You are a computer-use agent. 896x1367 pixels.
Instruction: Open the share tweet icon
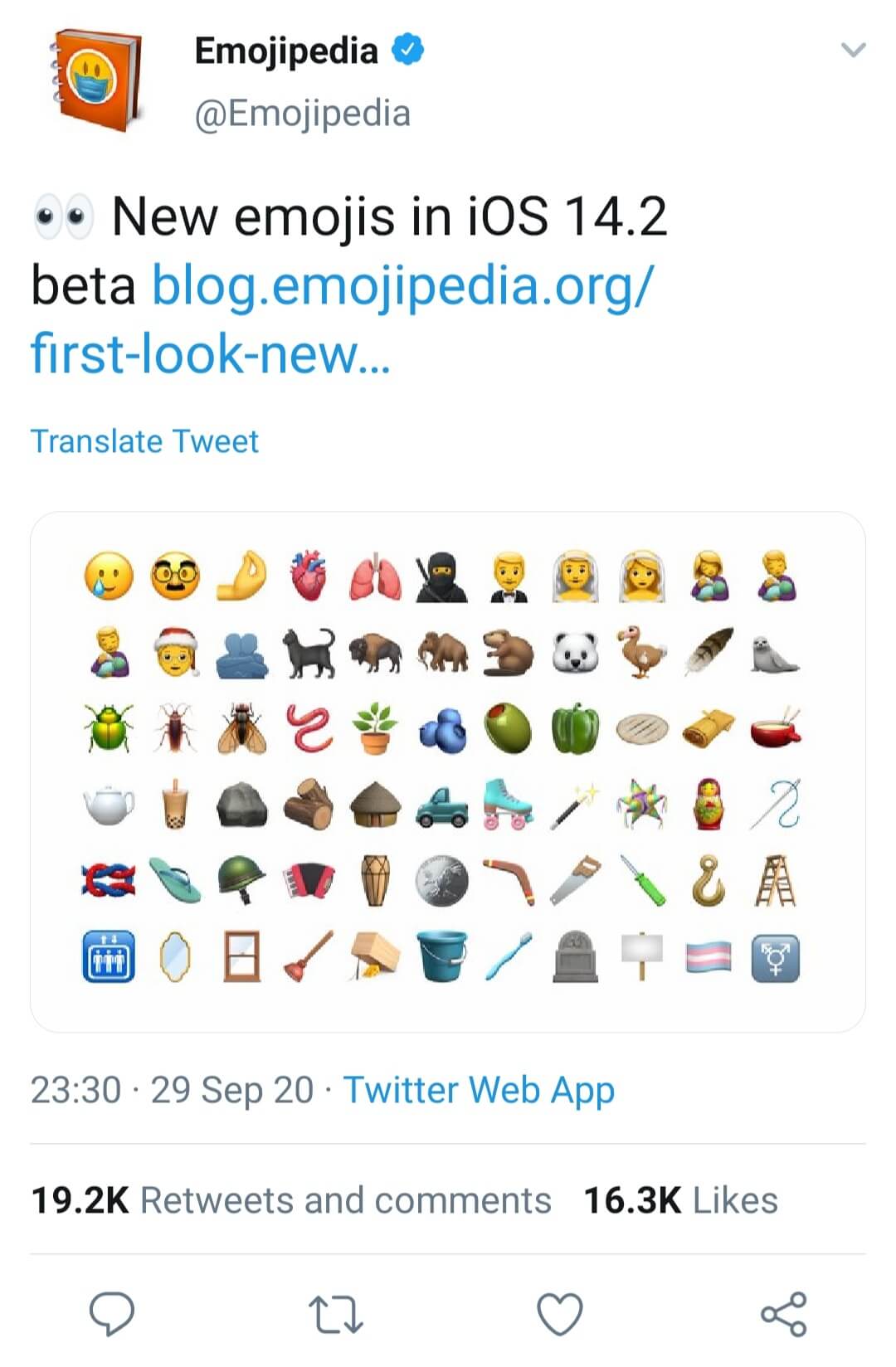pyautogui.click(x=784, y=1314)
